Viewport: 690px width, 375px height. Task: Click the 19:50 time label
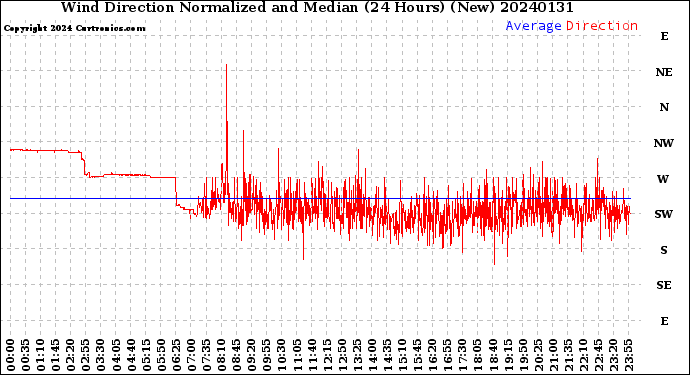click(x=523, y=355)
